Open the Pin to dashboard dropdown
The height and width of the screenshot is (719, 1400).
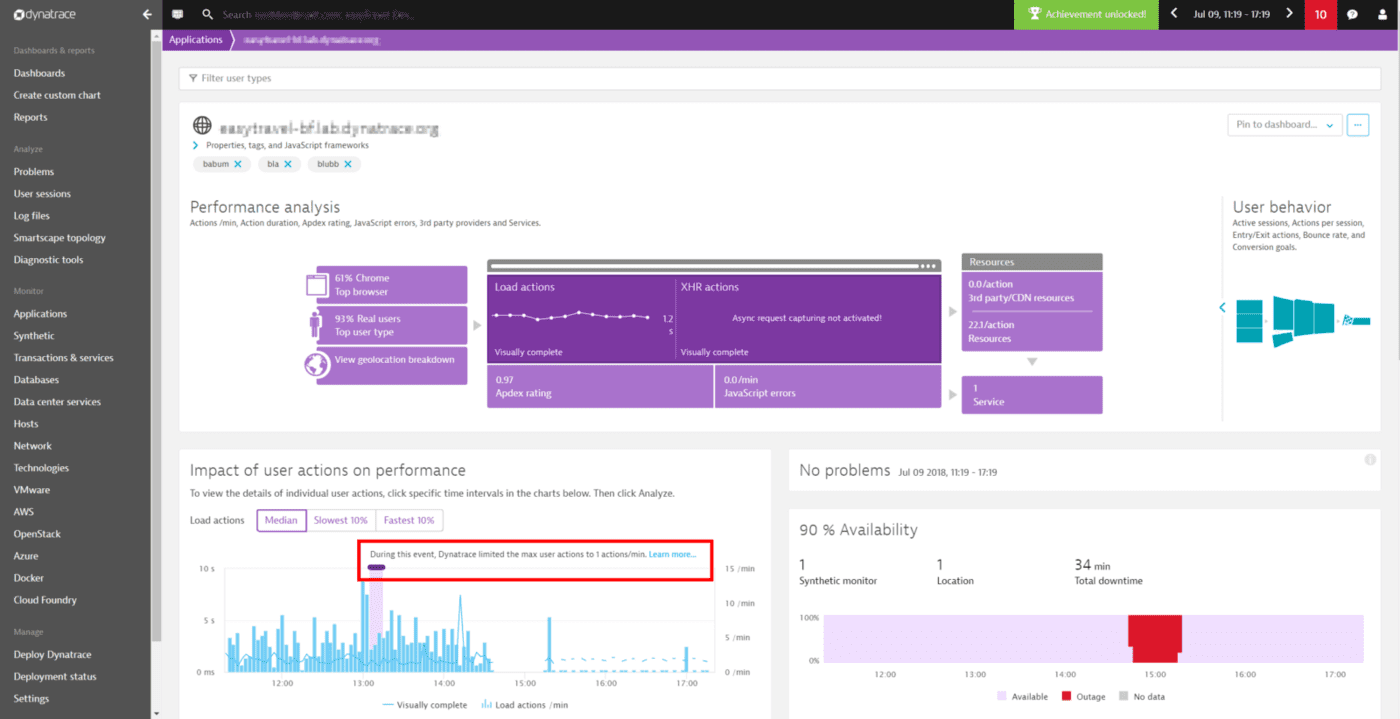point(1284,124)
